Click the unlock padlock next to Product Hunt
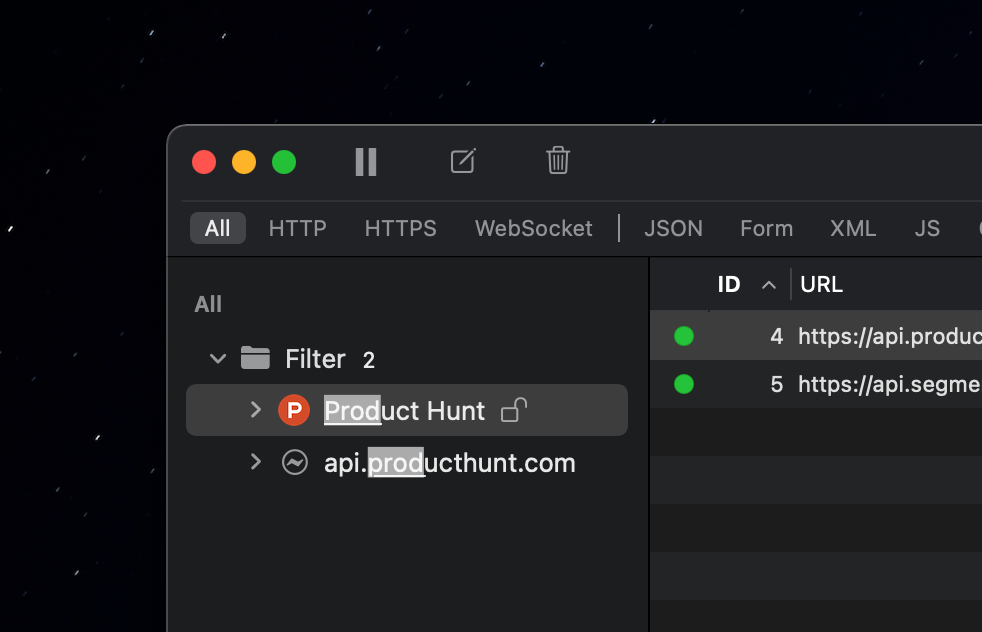The width and height of the screenshot is (982, 632). click(514, 410)
